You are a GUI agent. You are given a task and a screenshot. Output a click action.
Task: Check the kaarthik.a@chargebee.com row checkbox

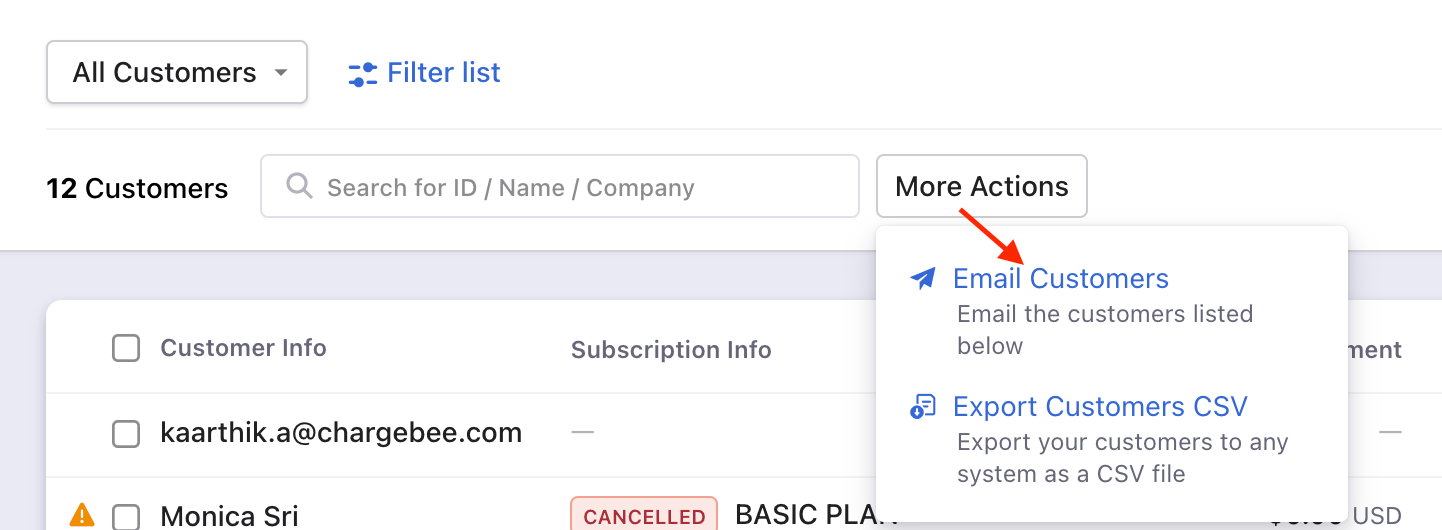pos(126,434)
